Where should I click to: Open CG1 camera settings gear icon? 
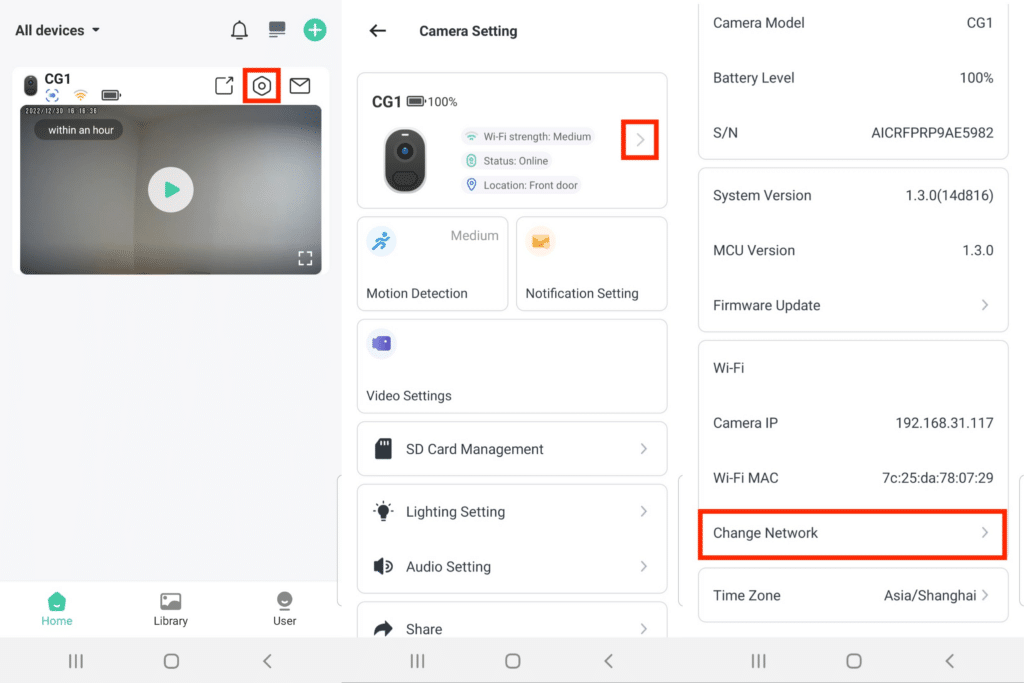point(262,86)
